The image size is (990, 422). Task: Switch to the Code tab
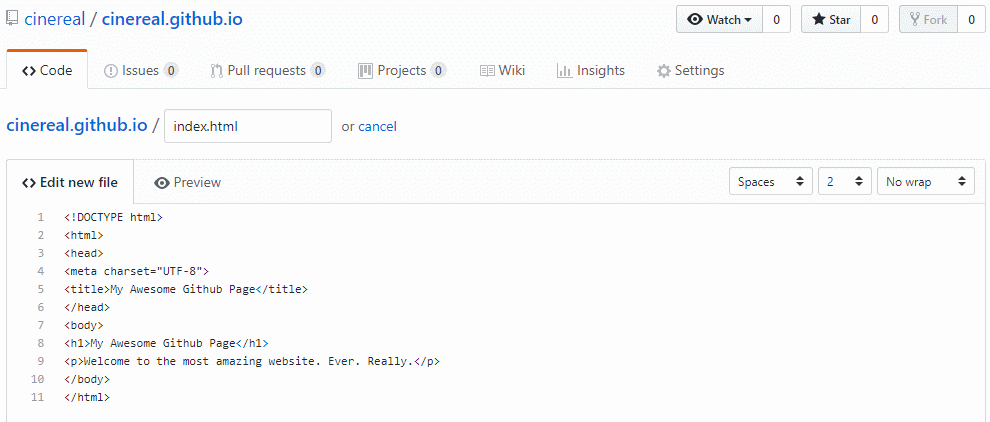click(47, 70)
